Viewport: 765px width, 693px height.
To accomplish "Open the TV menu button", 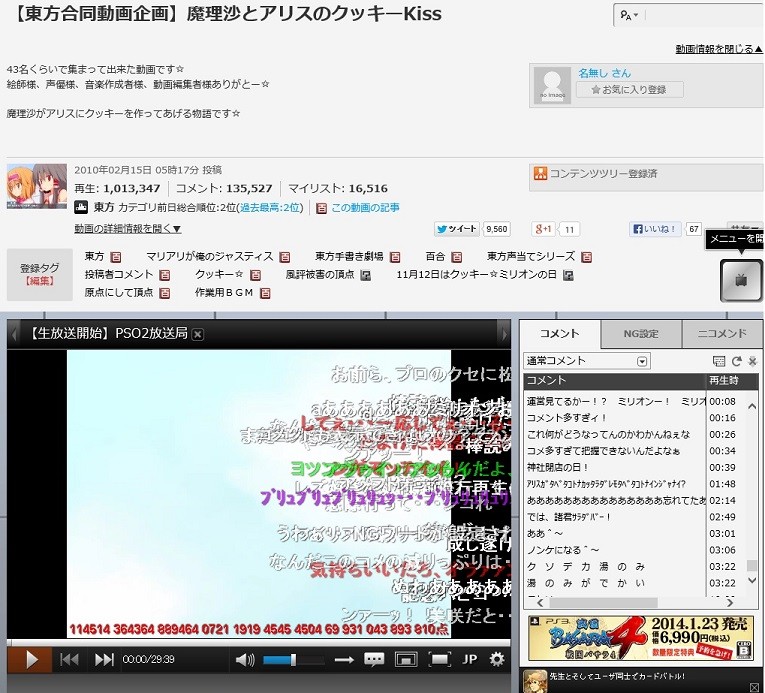I will pyautogui.click(x=741, y=281).
